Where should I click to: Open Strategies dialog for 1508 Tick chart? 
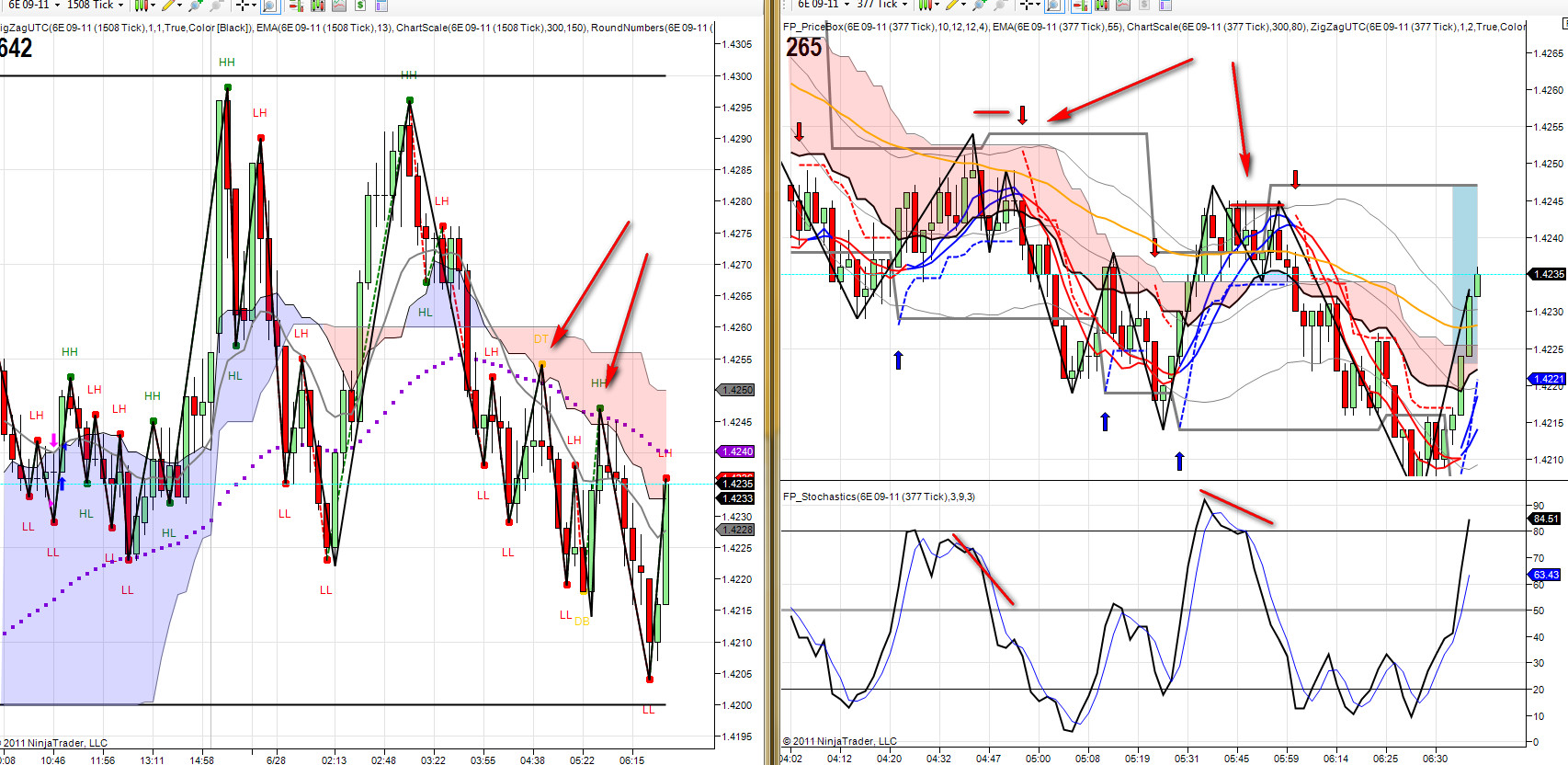pyautogui.click(x=339, y=6)
